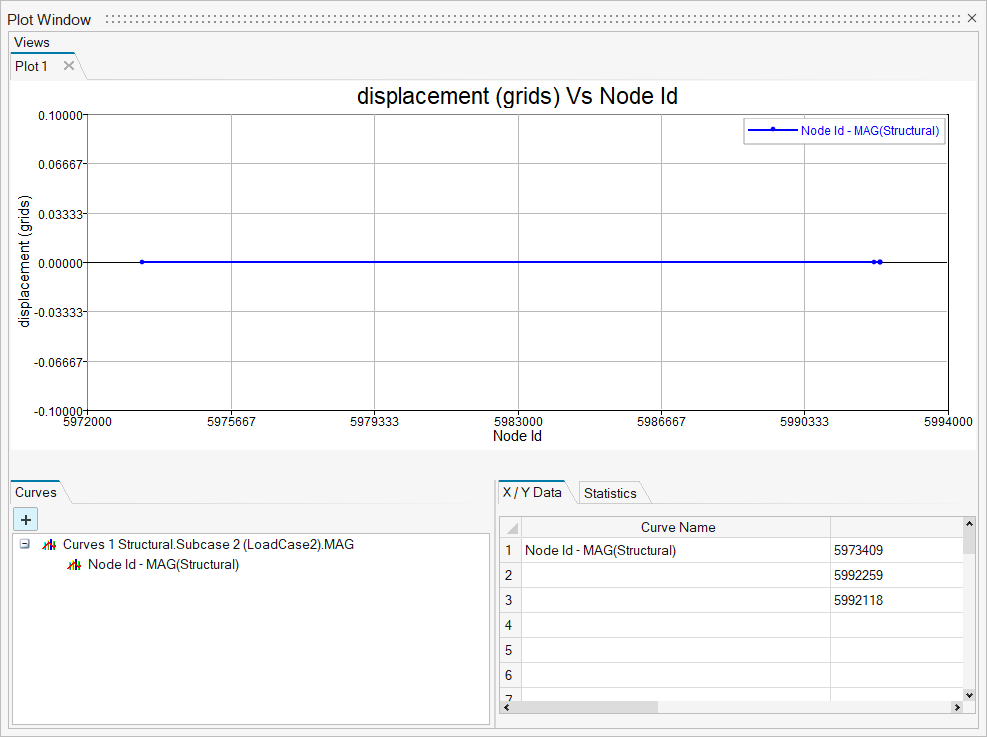
Task: Select the X / Y Data tab
Action: click(x=532, y=492)
